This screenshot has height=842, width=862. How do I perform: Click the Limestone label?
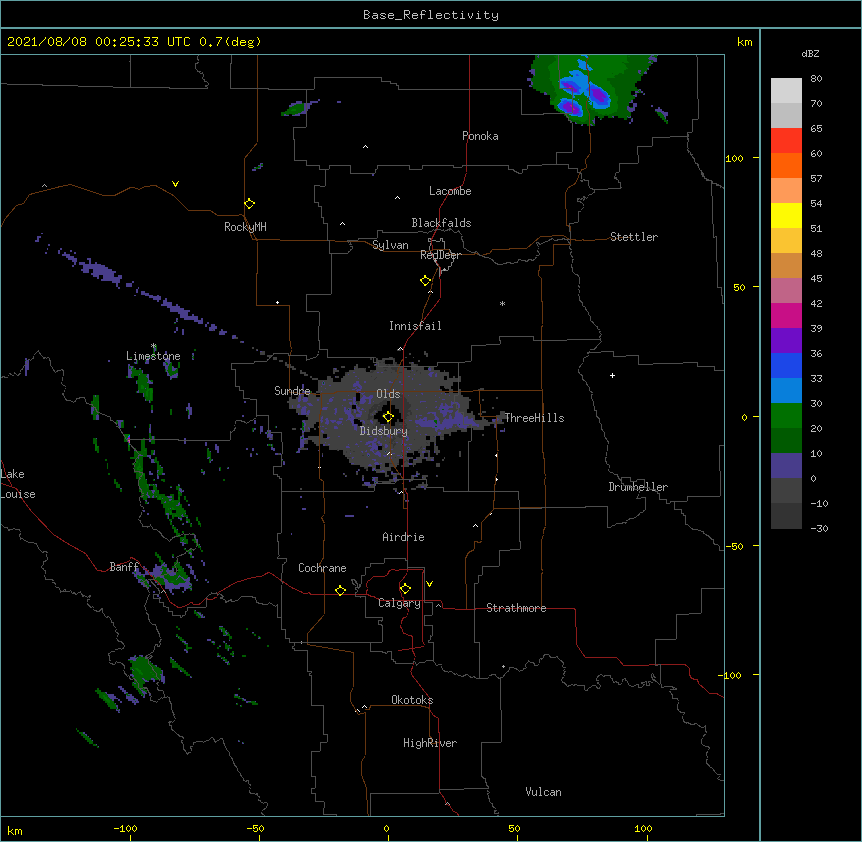(x=153, y=356)
